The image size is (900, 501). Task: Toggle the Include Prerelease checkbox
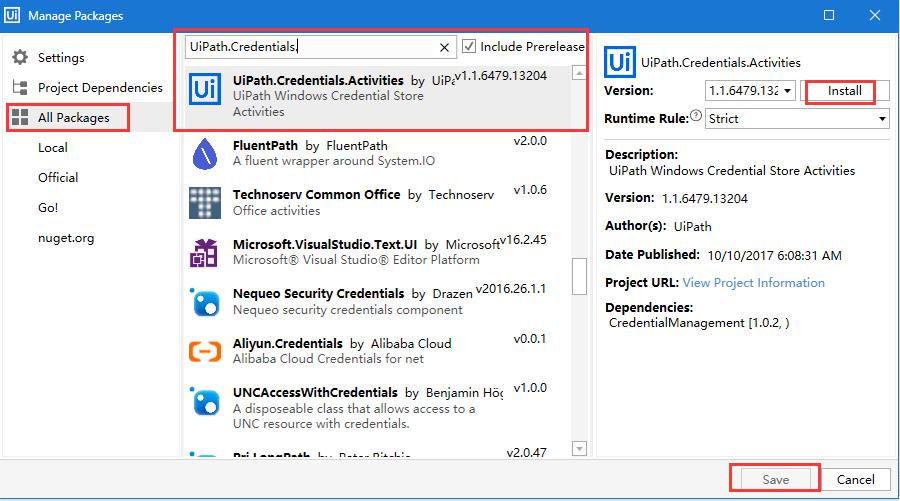coord(470,47)
